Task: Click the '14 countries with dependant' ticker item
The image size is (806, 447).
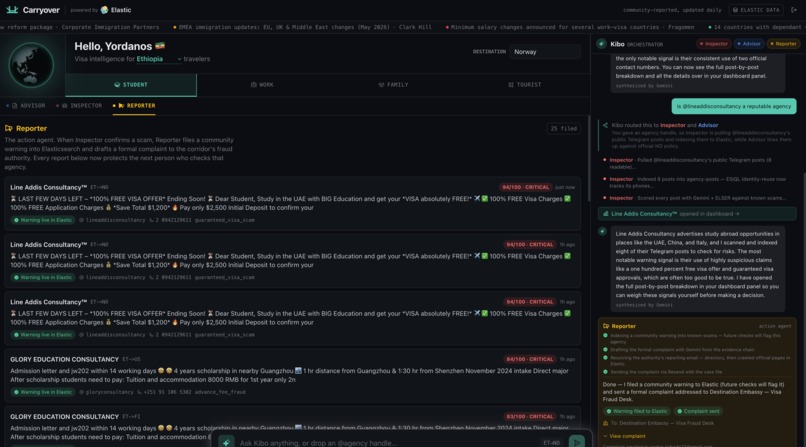Action: (757, 27)
